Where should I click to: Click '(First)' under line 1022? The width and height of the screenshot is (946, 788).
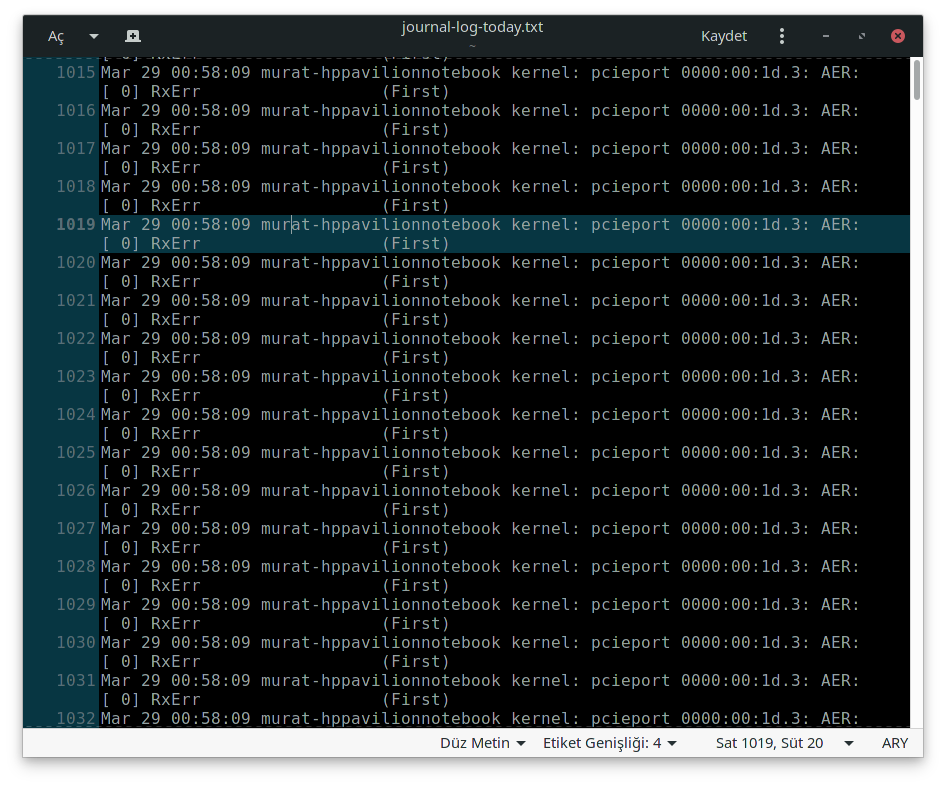click(x=416, y=357)
